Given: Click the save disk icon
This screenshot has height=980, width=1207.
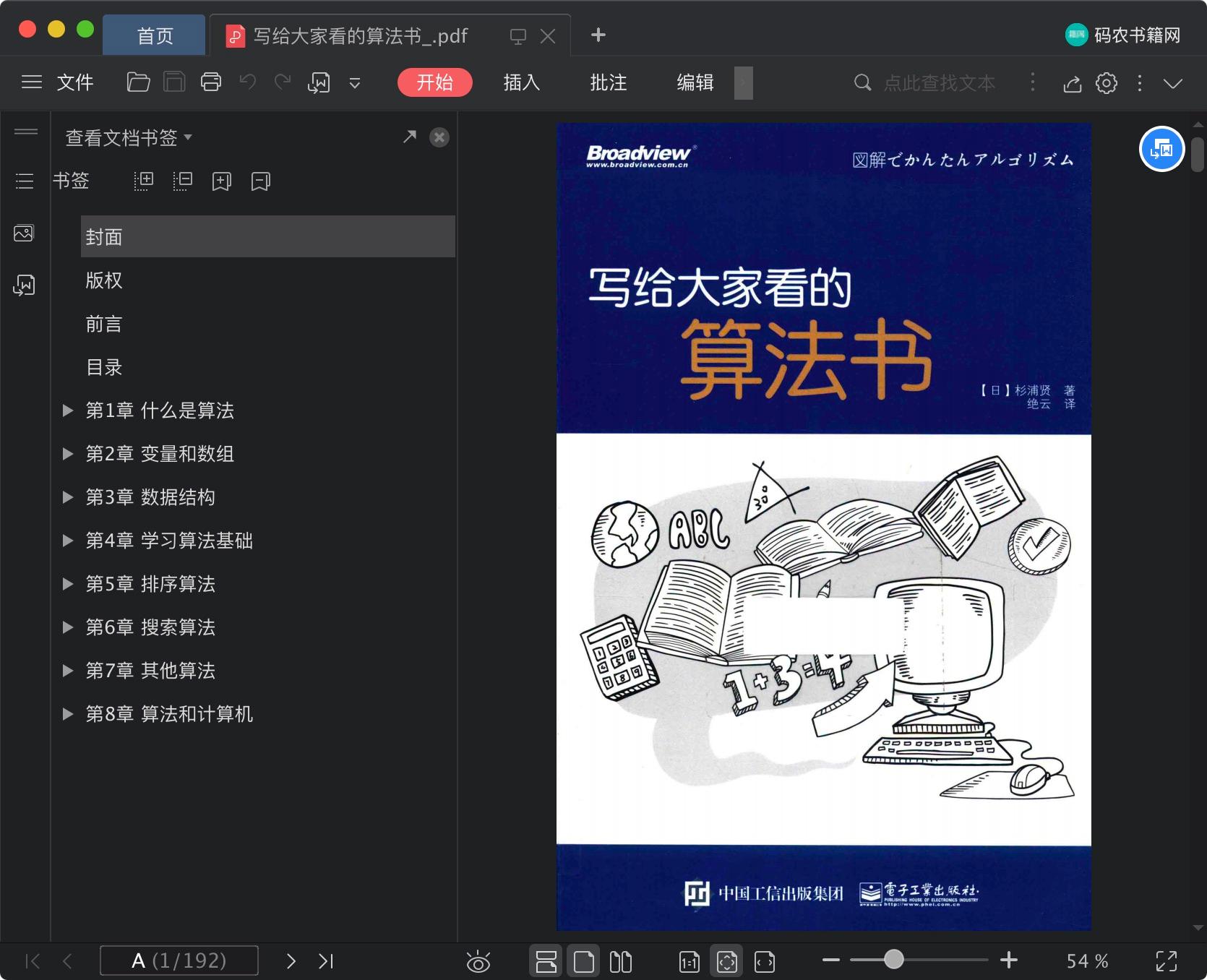Looking at the screenshot, I should click(x=174, y=82).
